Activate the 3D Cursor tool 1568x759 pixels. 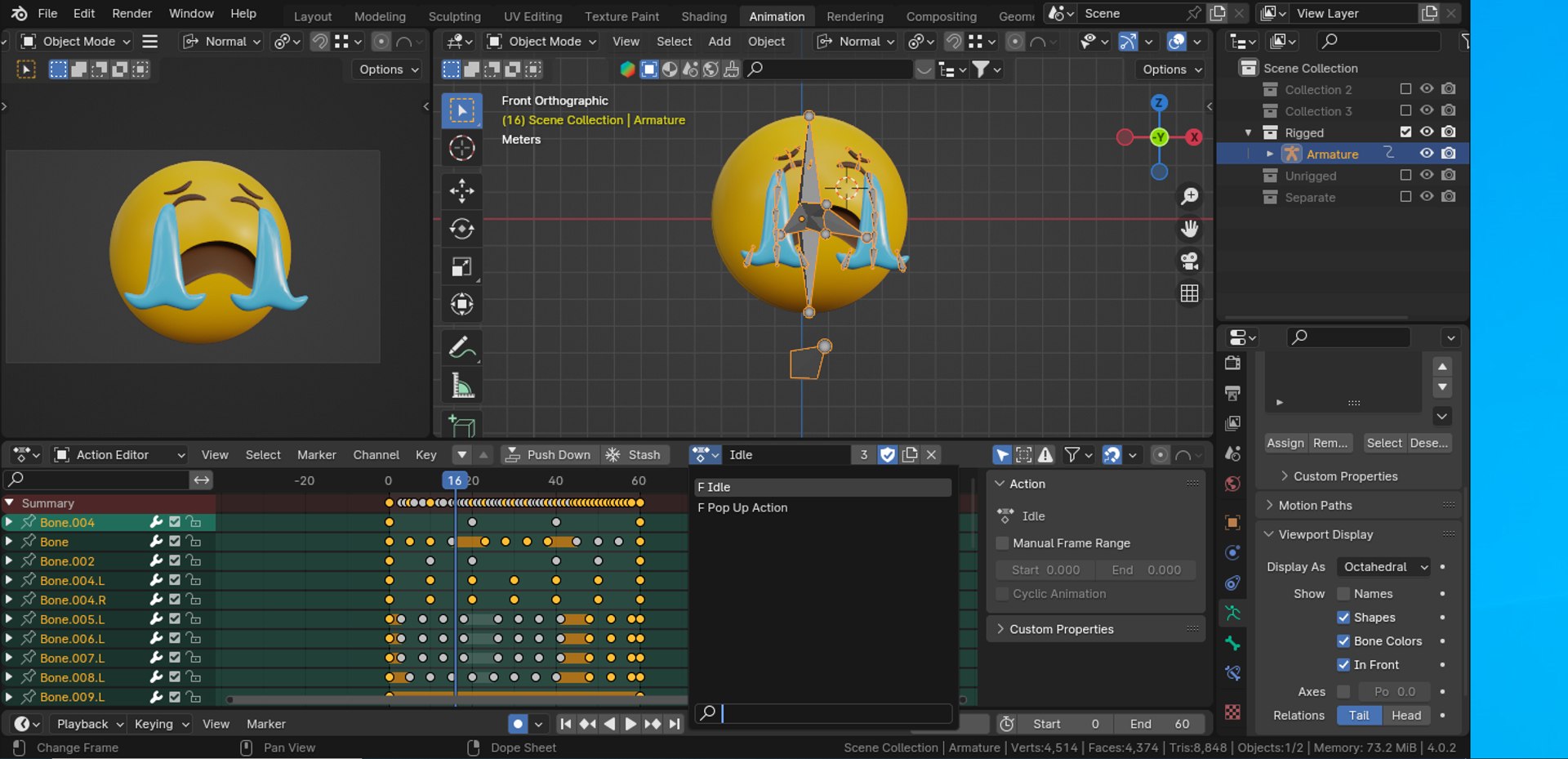(x=461, y=148)
